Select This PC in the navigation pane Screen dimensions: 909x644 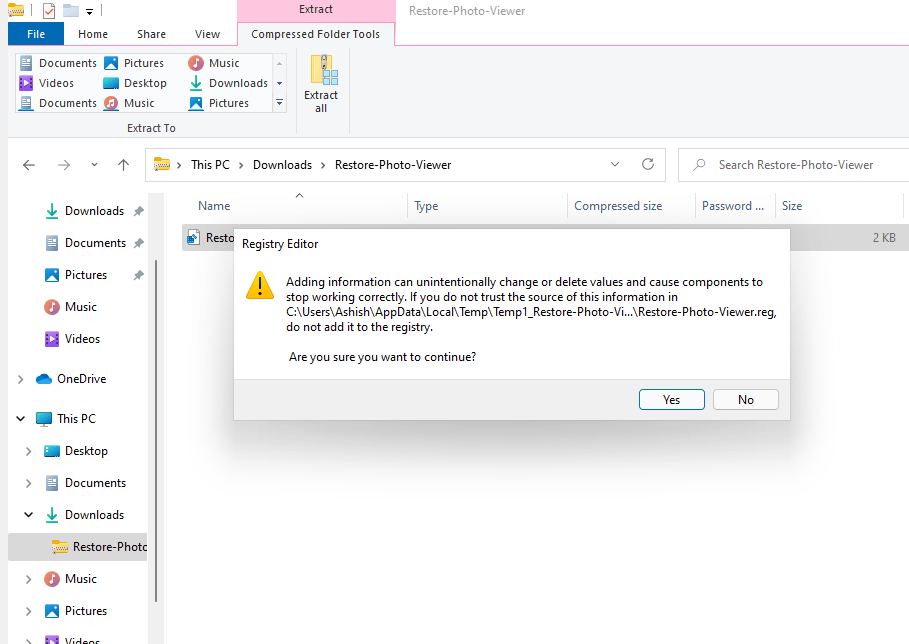pos(66,419)
